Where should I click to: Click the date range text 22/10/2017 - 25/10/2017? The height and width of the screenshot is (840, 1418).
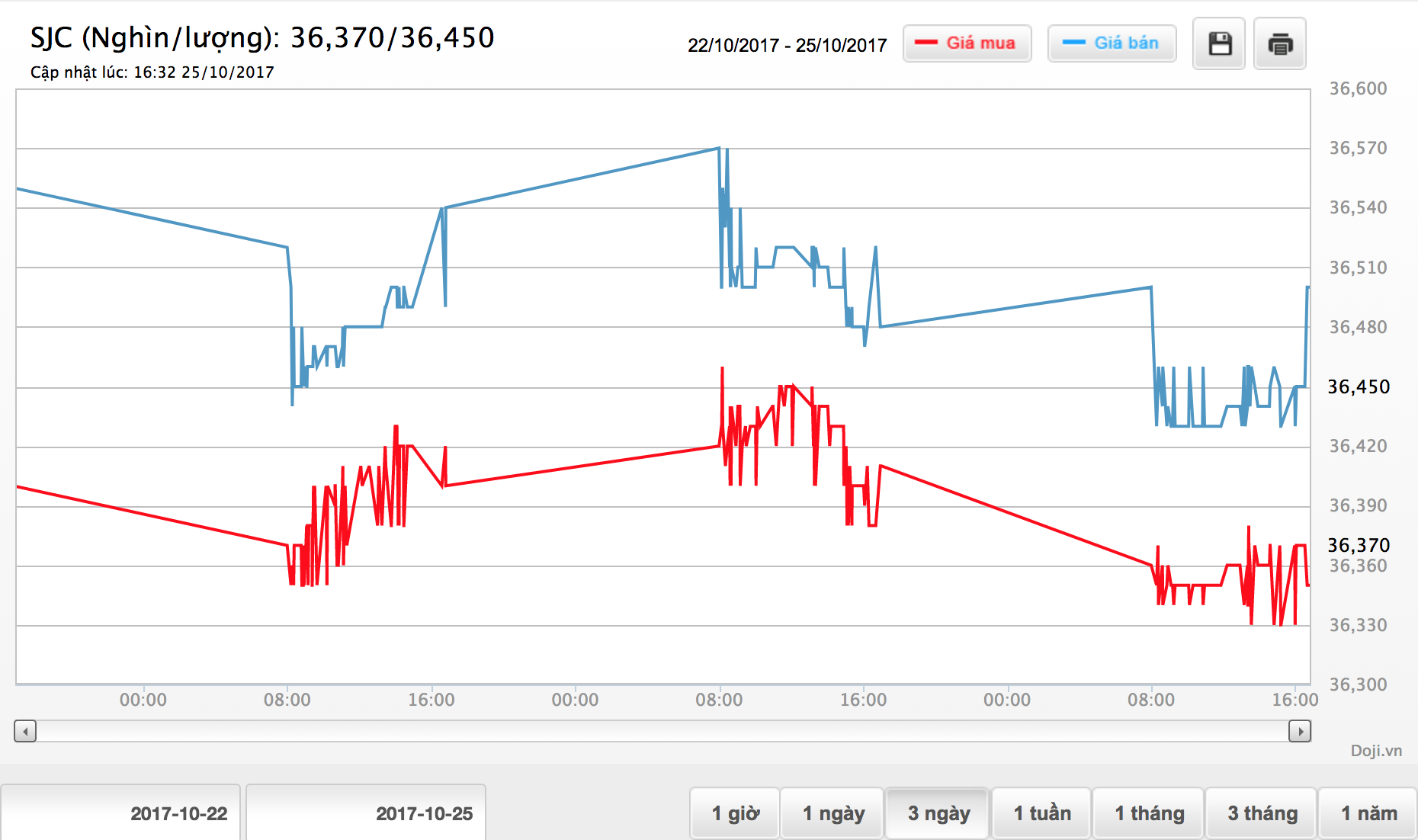788,46
